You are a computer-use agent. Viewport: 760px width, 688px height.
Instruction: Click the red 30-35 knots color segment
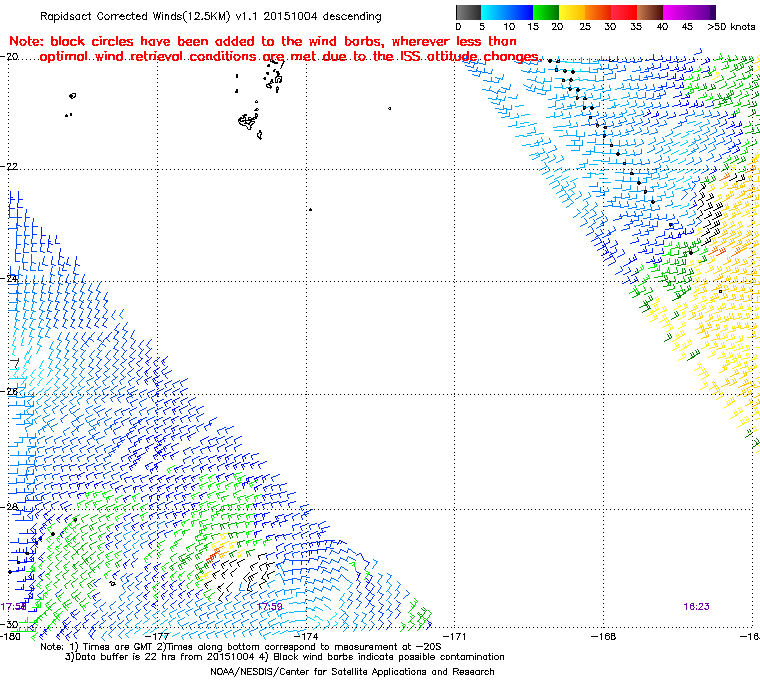tap(624, 12)
